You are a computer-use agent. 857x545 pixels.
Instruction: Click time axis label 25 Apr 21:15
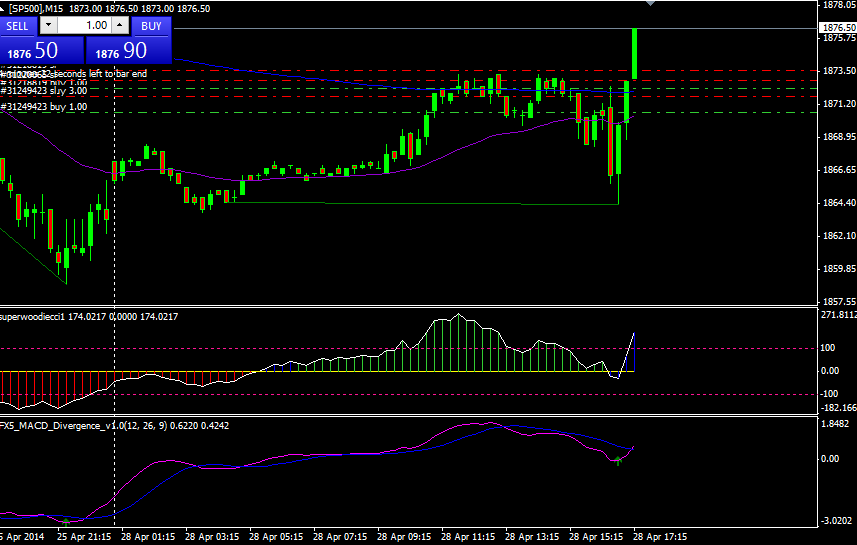tap(84, 537)
